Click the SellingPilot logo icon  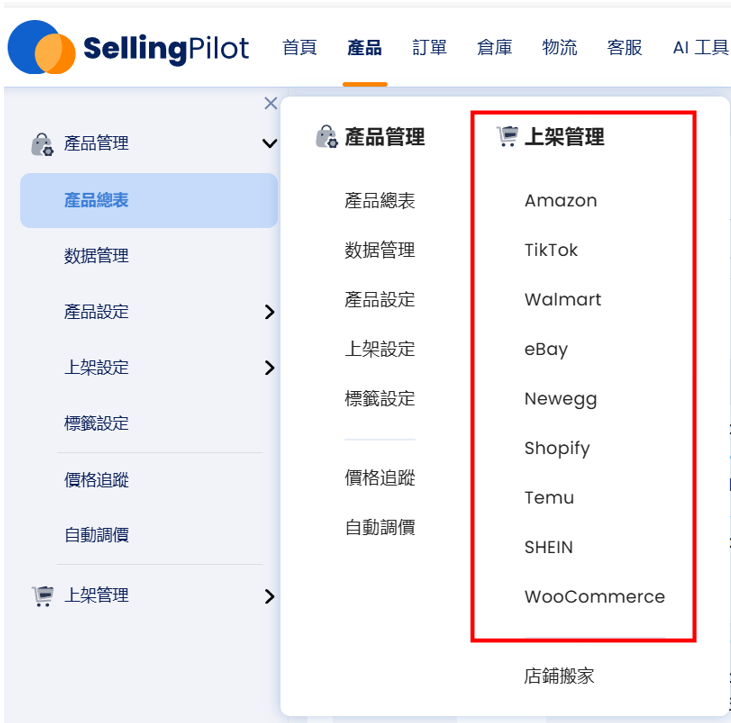click(41, 48)
